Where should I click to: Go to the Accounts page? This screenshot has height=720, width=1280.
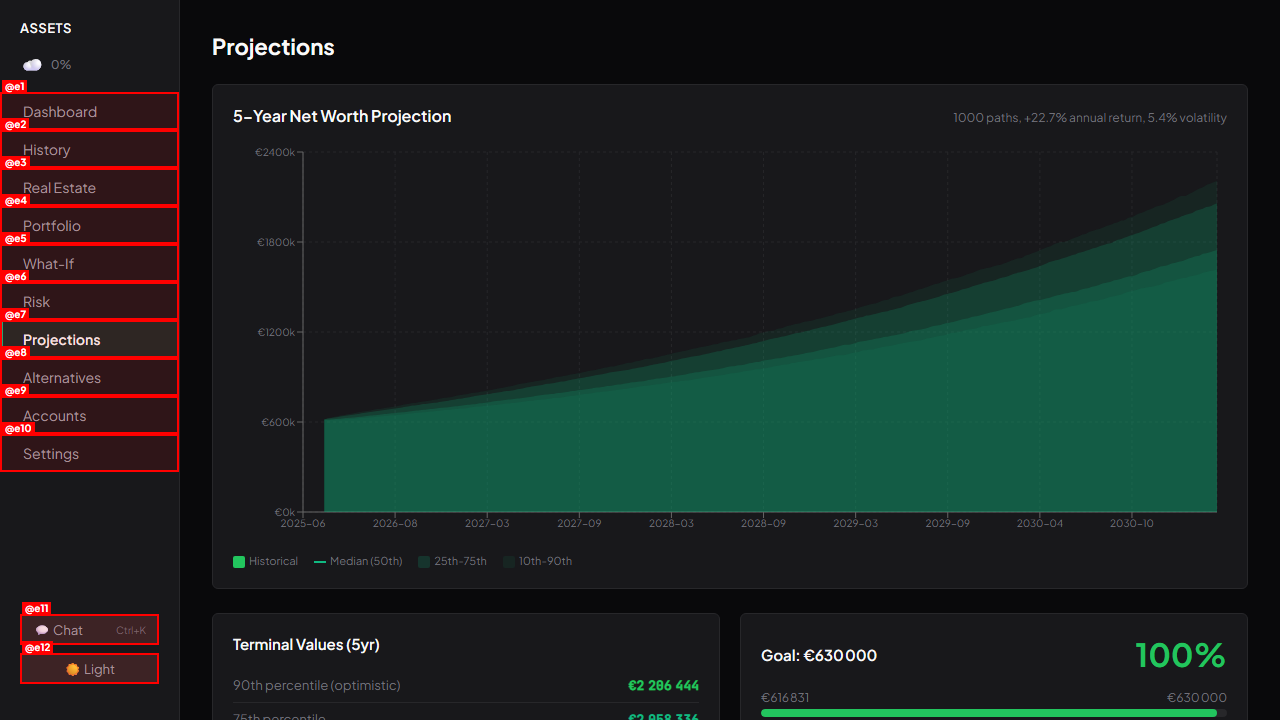[90, 416]
